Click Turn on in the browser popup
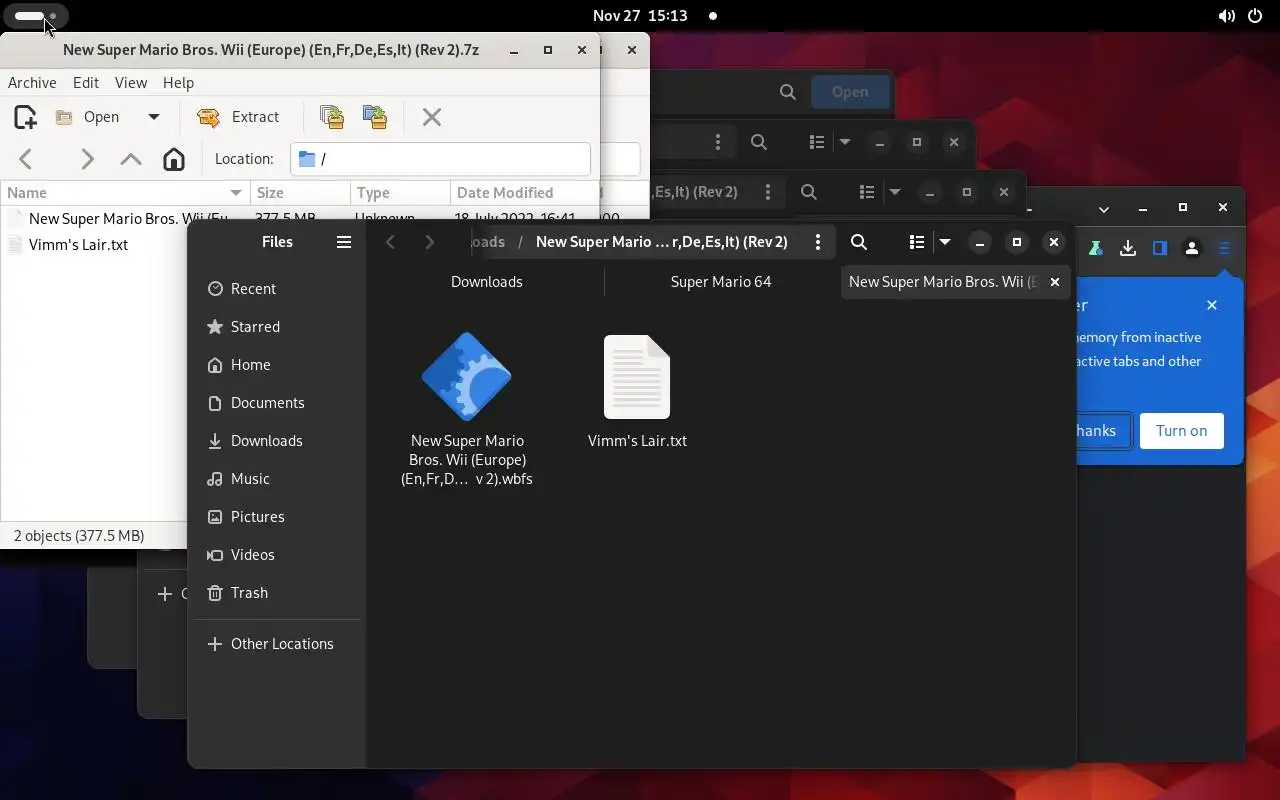The image size is (1280, 800). click(1181, 431)
